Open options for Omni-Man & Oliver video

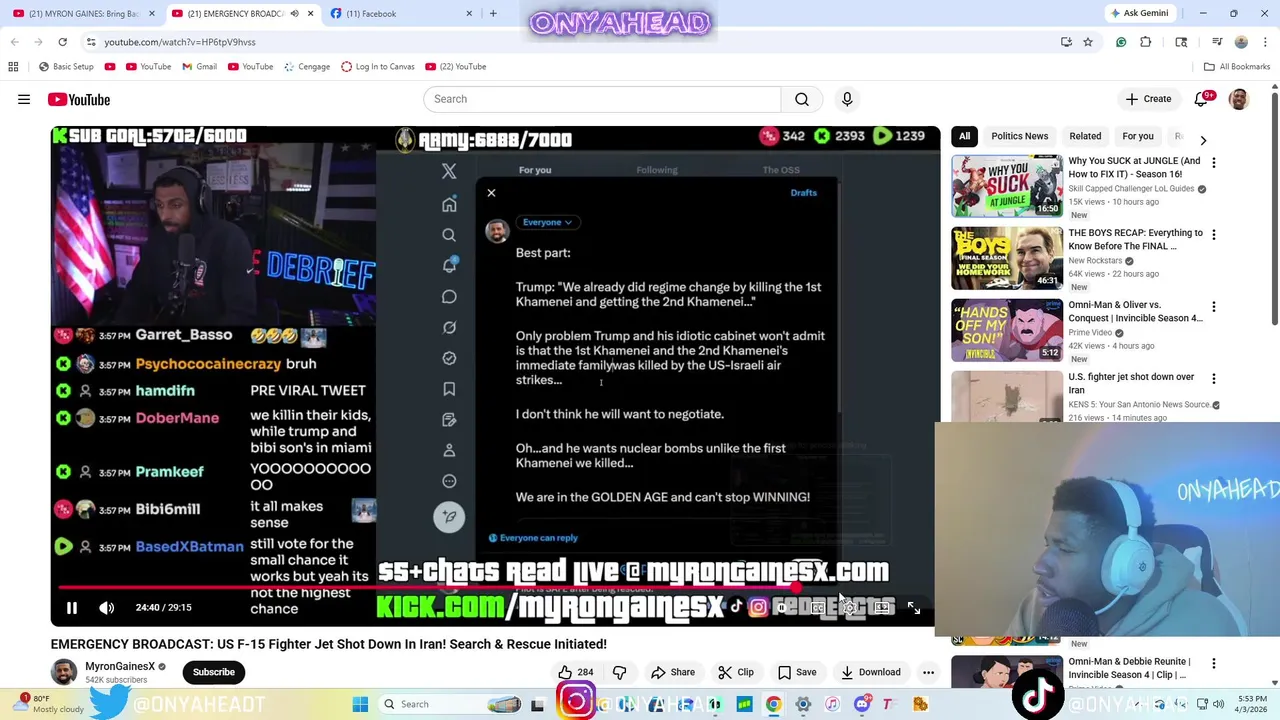(x=1214, y=306)
